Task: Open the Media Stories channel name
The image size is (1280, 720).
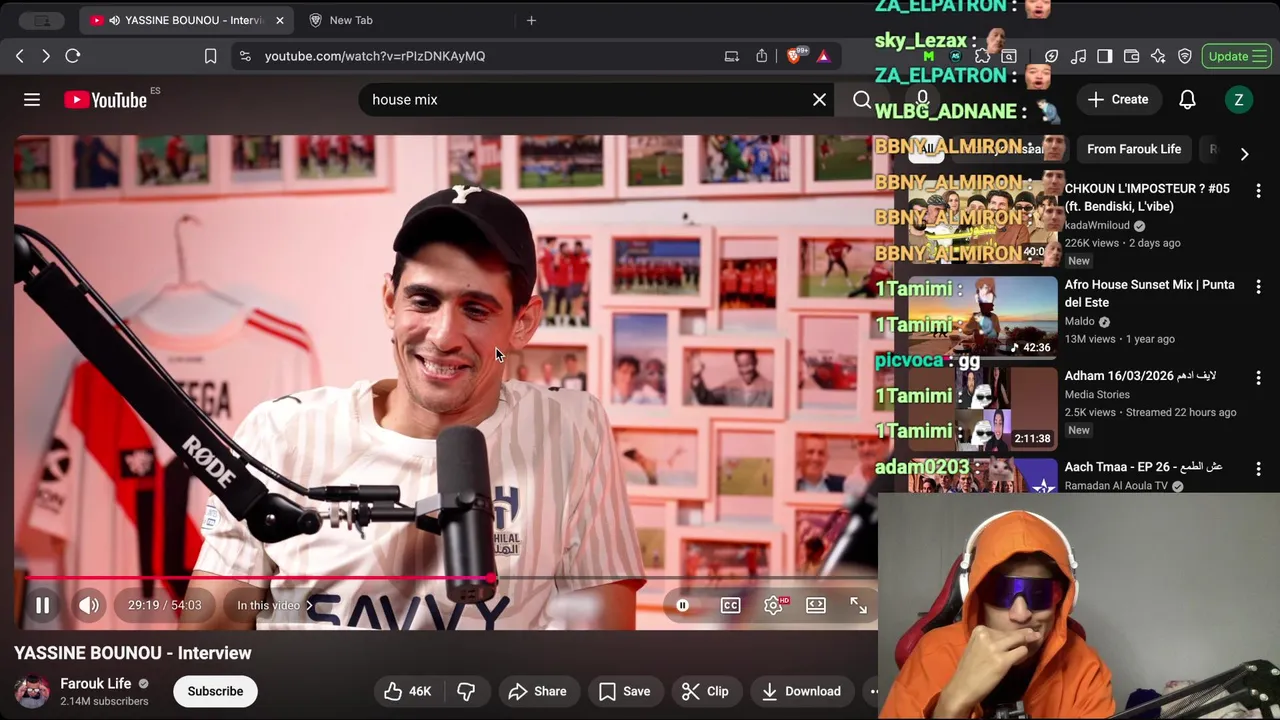Action: [1097, 394]
